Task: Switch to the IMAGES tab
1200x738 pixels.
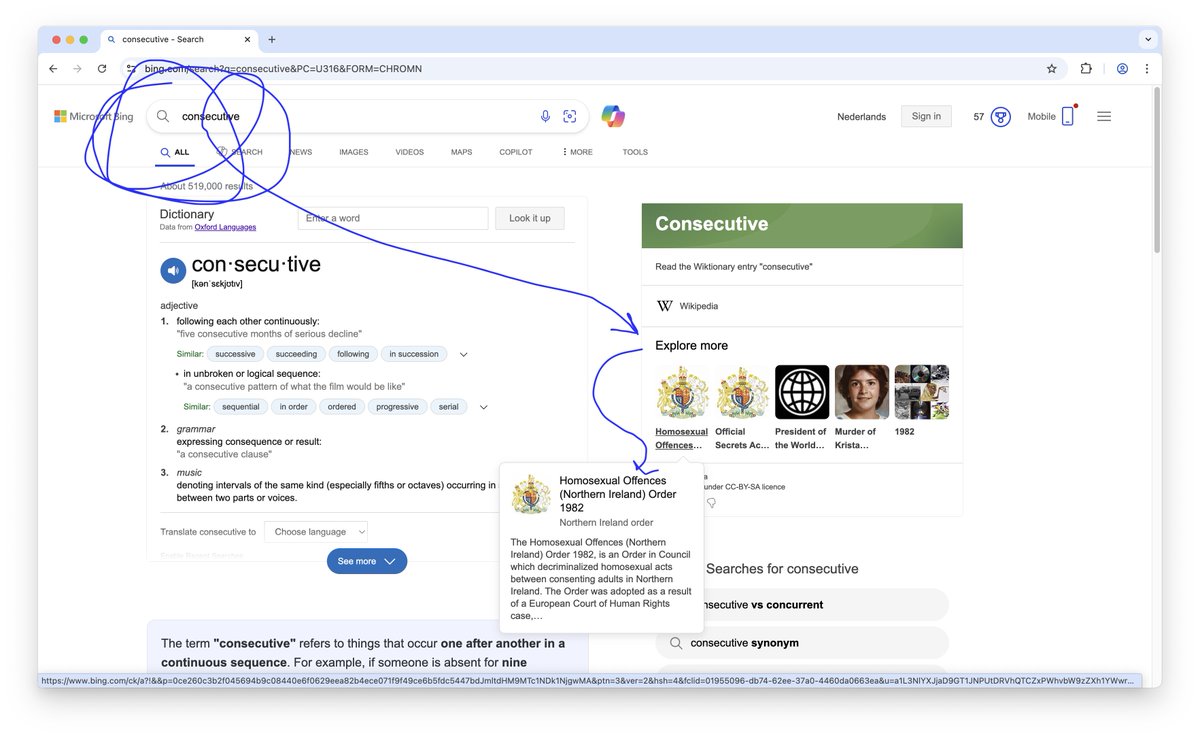Action: click(353, 152)
